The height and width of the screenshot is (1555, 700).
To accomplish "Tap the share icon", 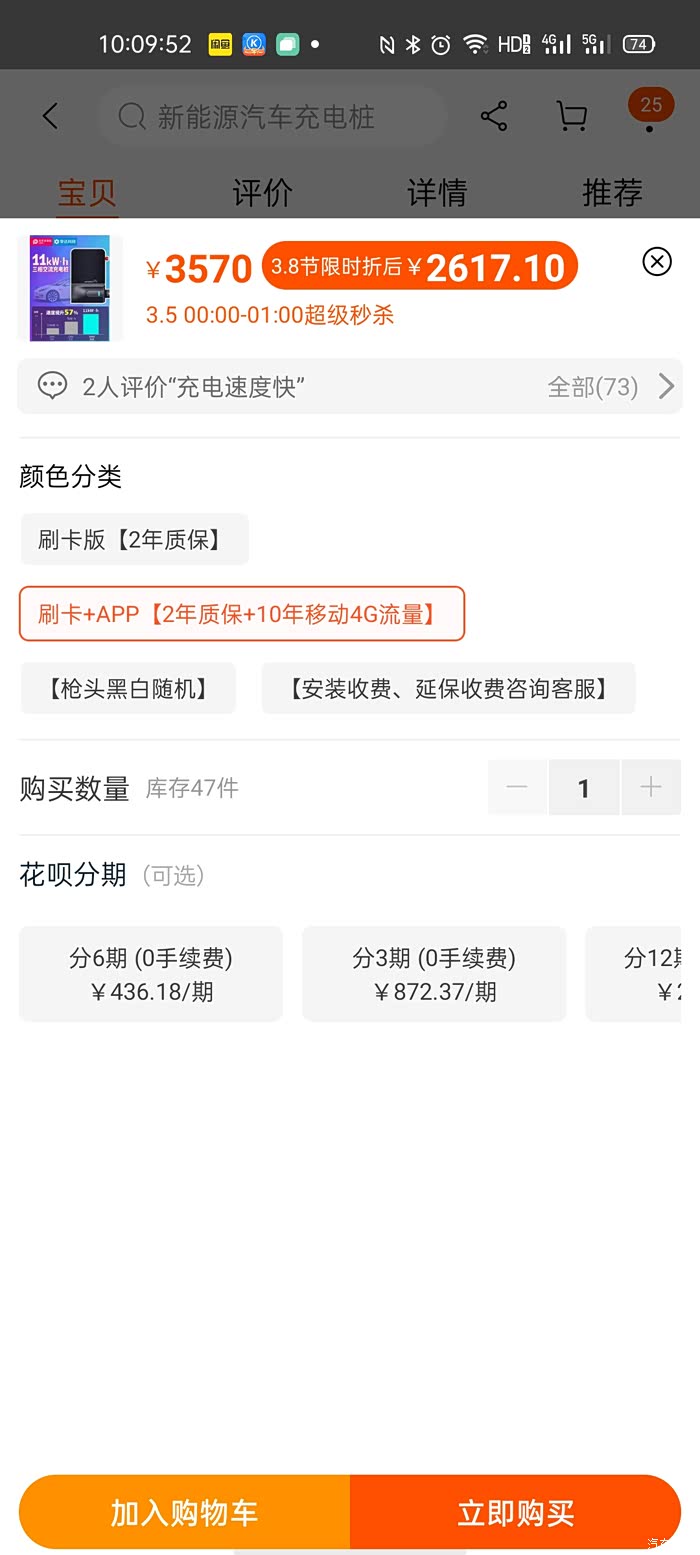I will tap(494, 117).
